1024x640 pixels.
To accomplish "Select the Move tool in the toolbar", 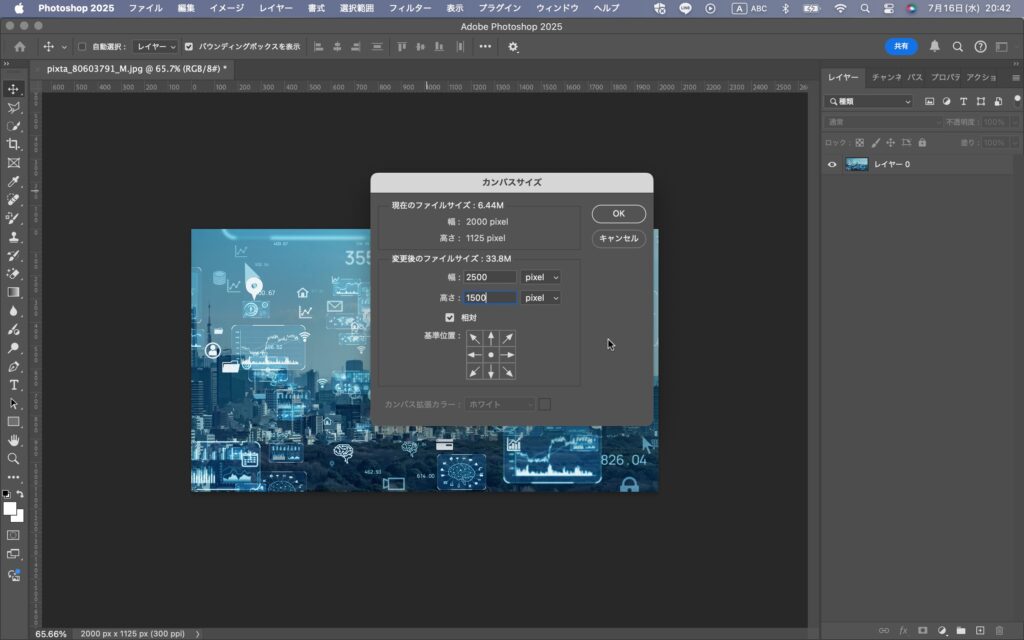I will [13, 89].
